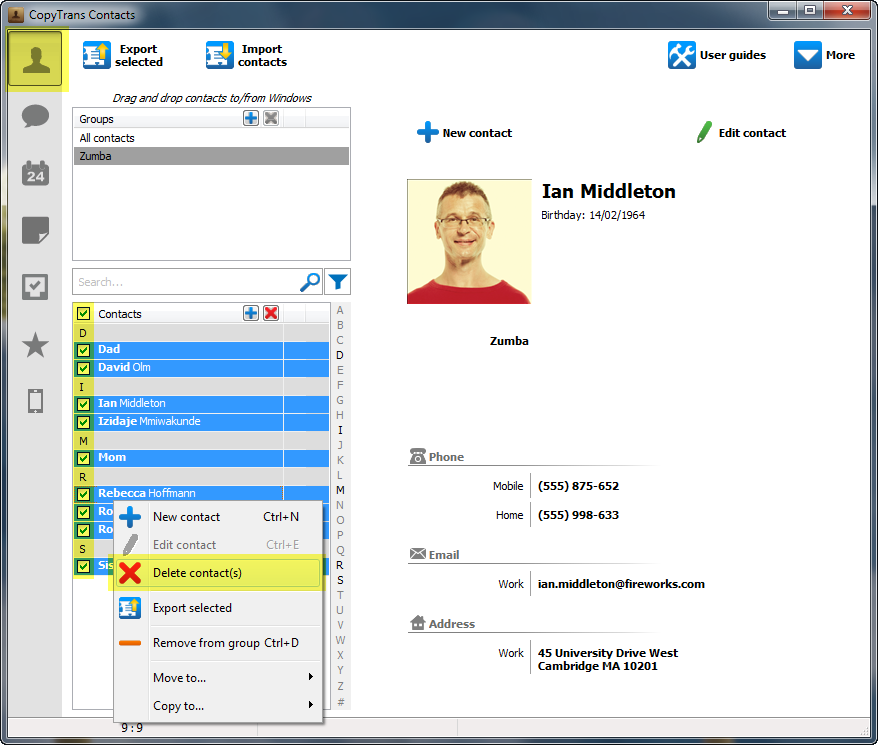Image resolution: width=878 pixels, height=745 pixels.
Task: Click New contact text above details
Action: coord(477,133)
